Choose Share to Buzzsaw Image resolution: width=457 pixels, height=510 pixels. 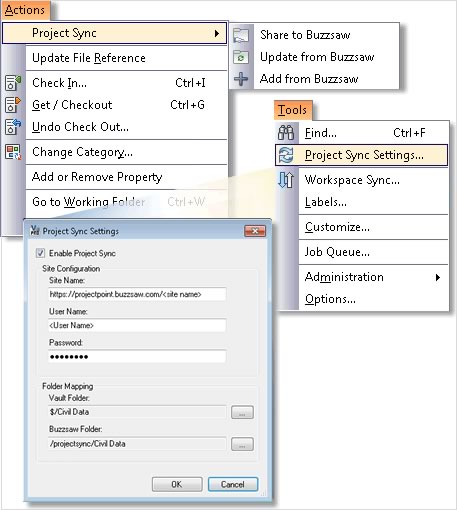(x=315, y=35)
